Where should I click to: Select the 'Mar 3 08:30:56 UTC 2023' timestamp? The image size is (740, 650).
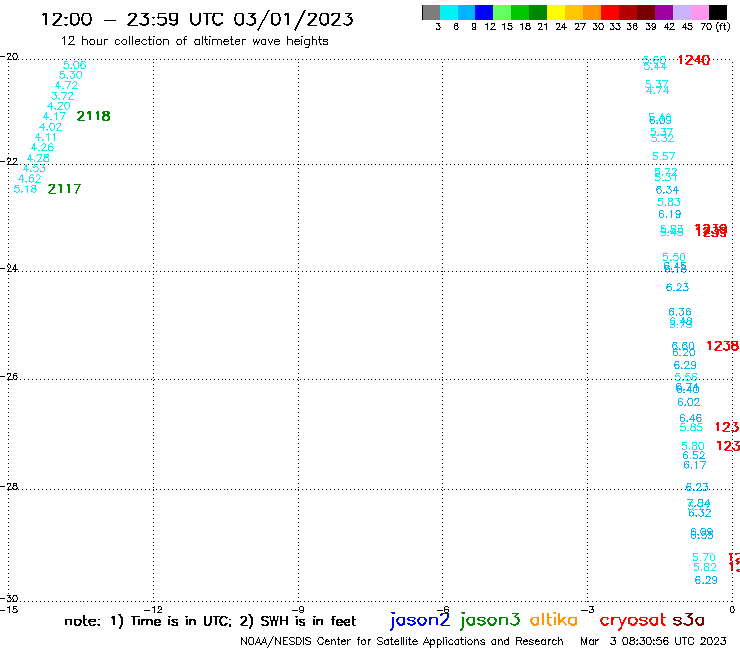pyautogui.click(x=653, y=641)
